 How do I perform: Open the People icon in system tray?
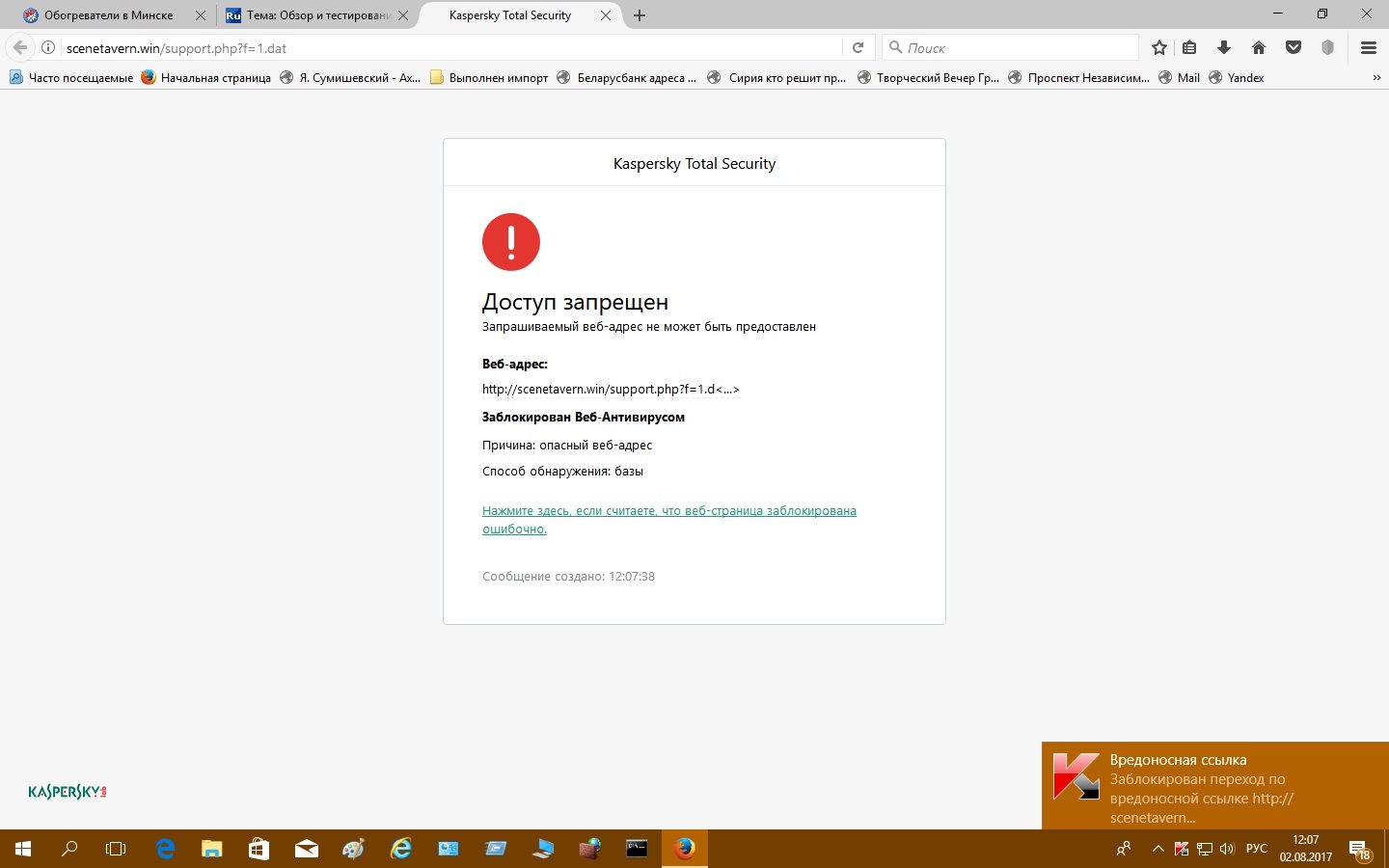[1124, 849]
